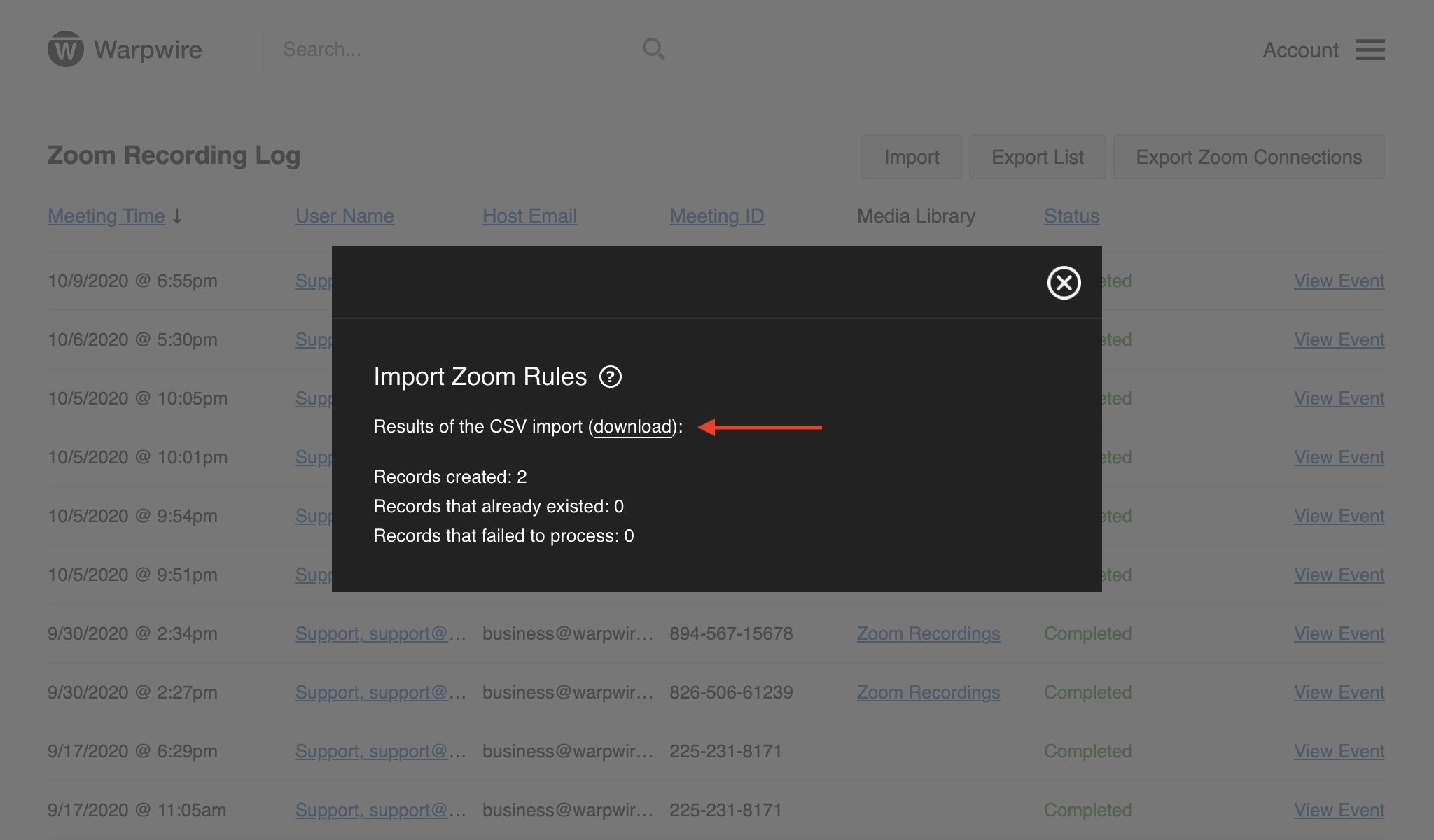Click the Warpwire logo icon
Screen dimensions: 1434x840
[x=66, y=50]
